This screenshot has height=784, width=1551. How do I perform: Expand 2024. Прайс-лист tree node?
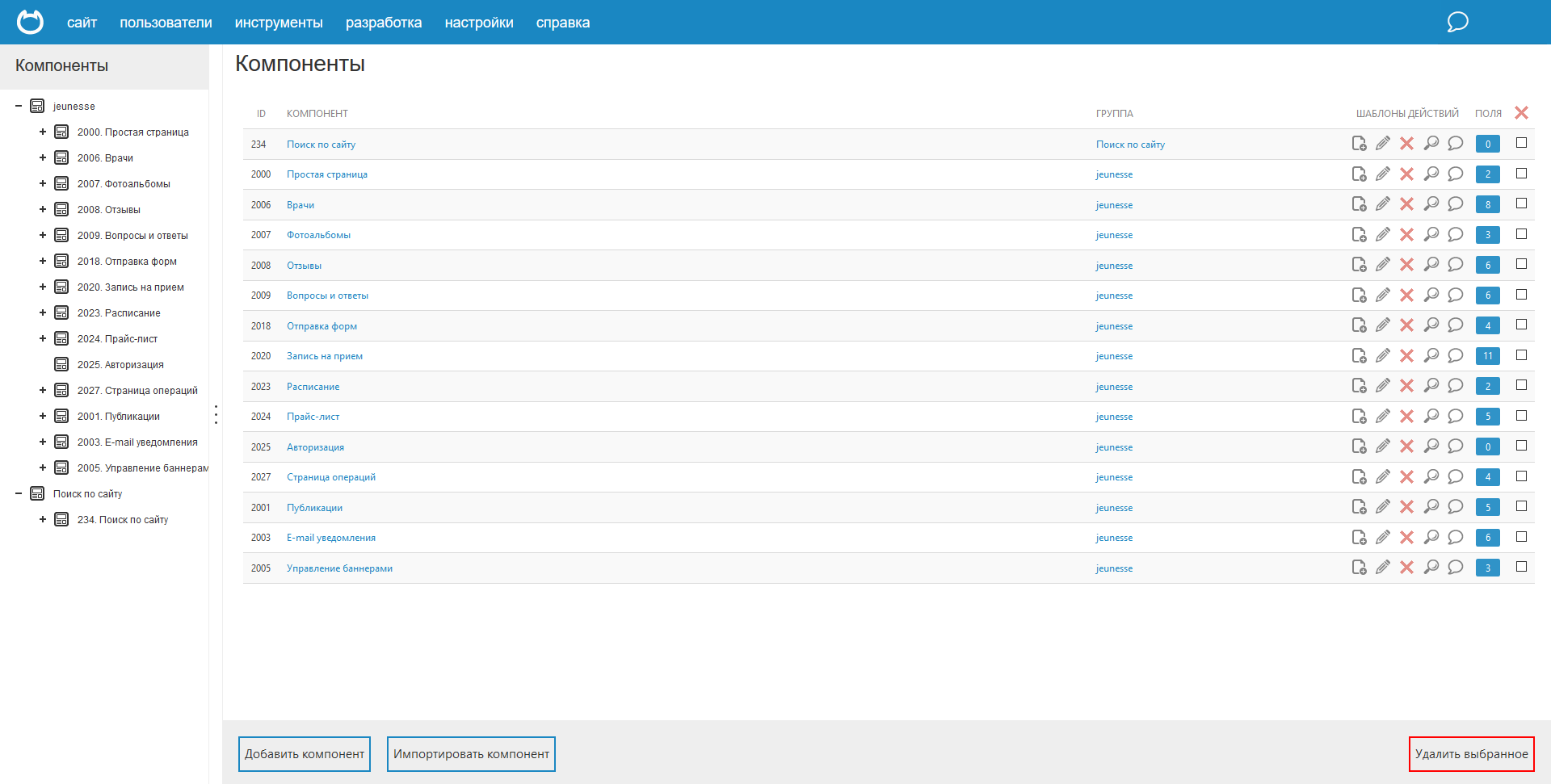click(43, 338)
